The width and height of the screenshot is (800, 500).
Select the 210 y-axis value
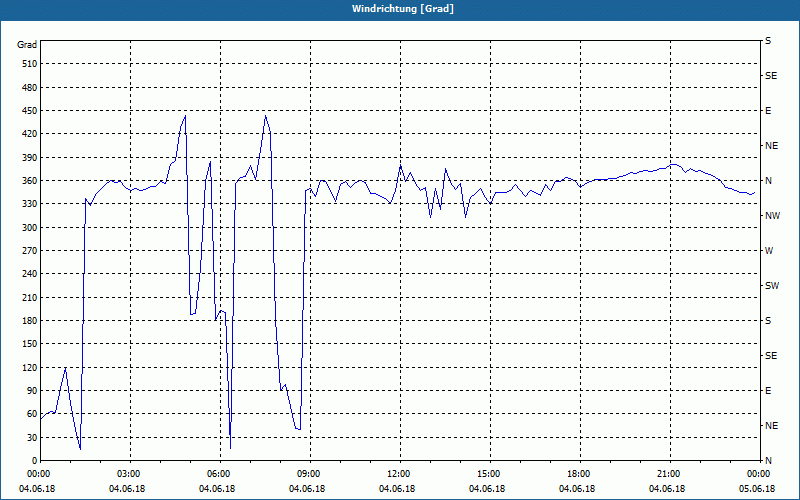coord(30,297)
